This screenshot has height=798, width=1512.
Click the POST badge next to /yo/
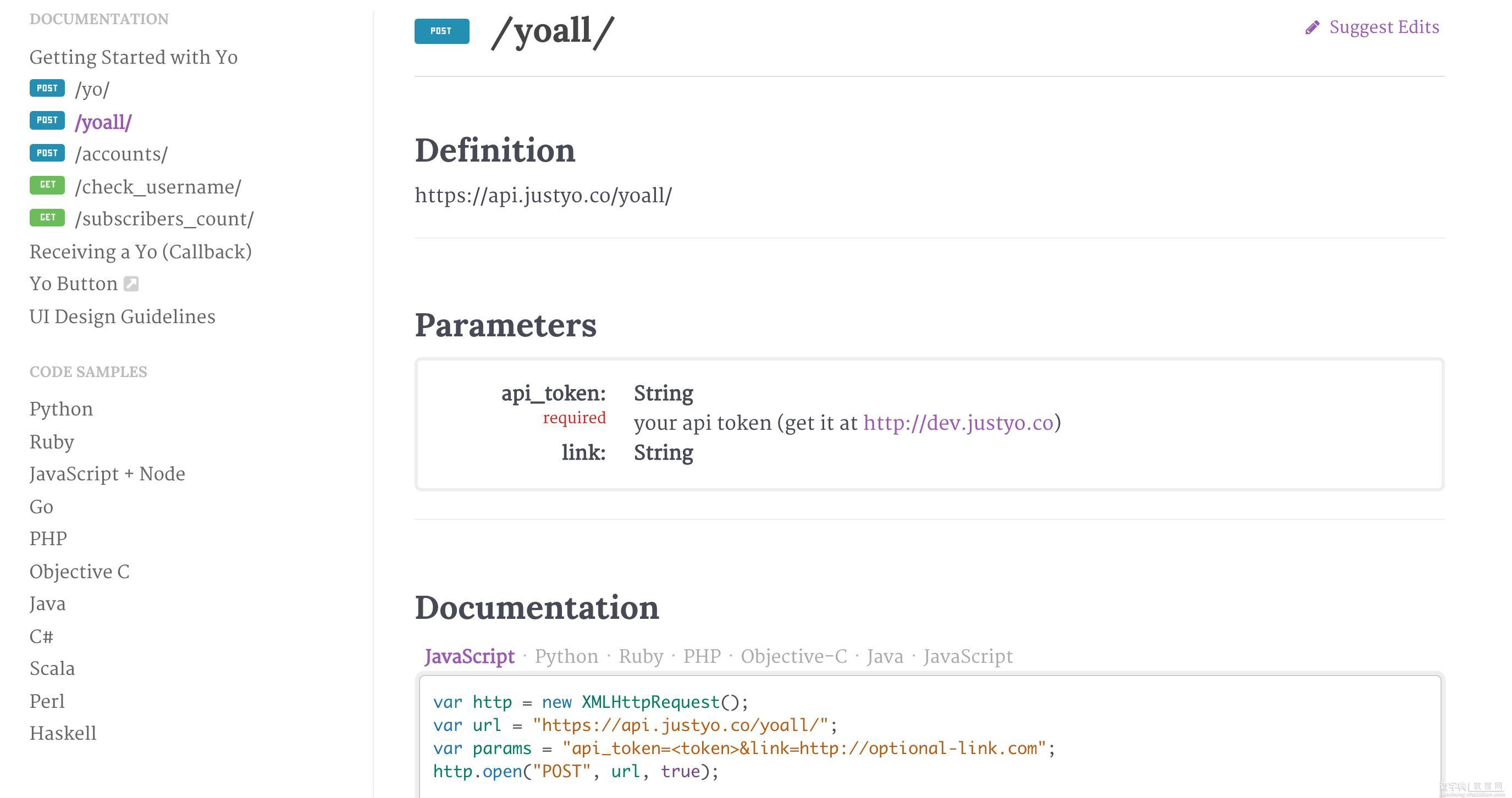pyautogui.click(x=47, y=88)
